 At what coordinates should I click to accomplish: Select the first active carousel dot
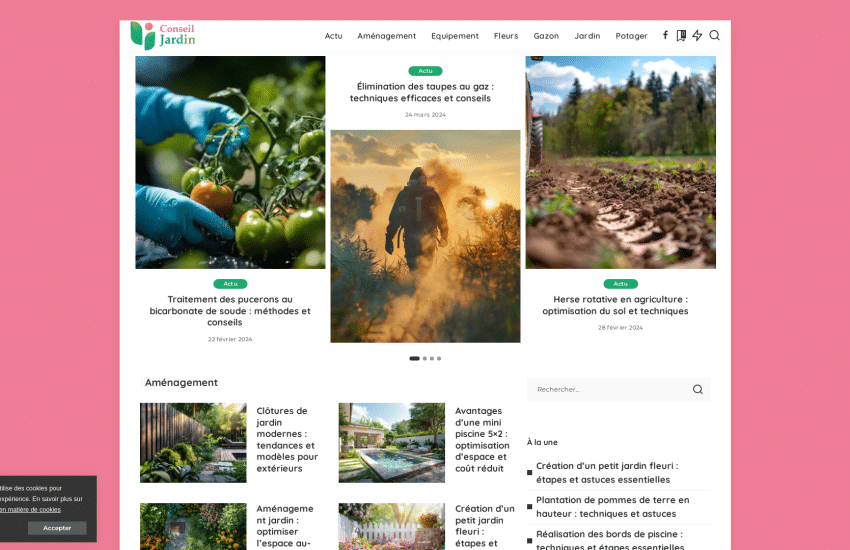(x=414, y=358)
